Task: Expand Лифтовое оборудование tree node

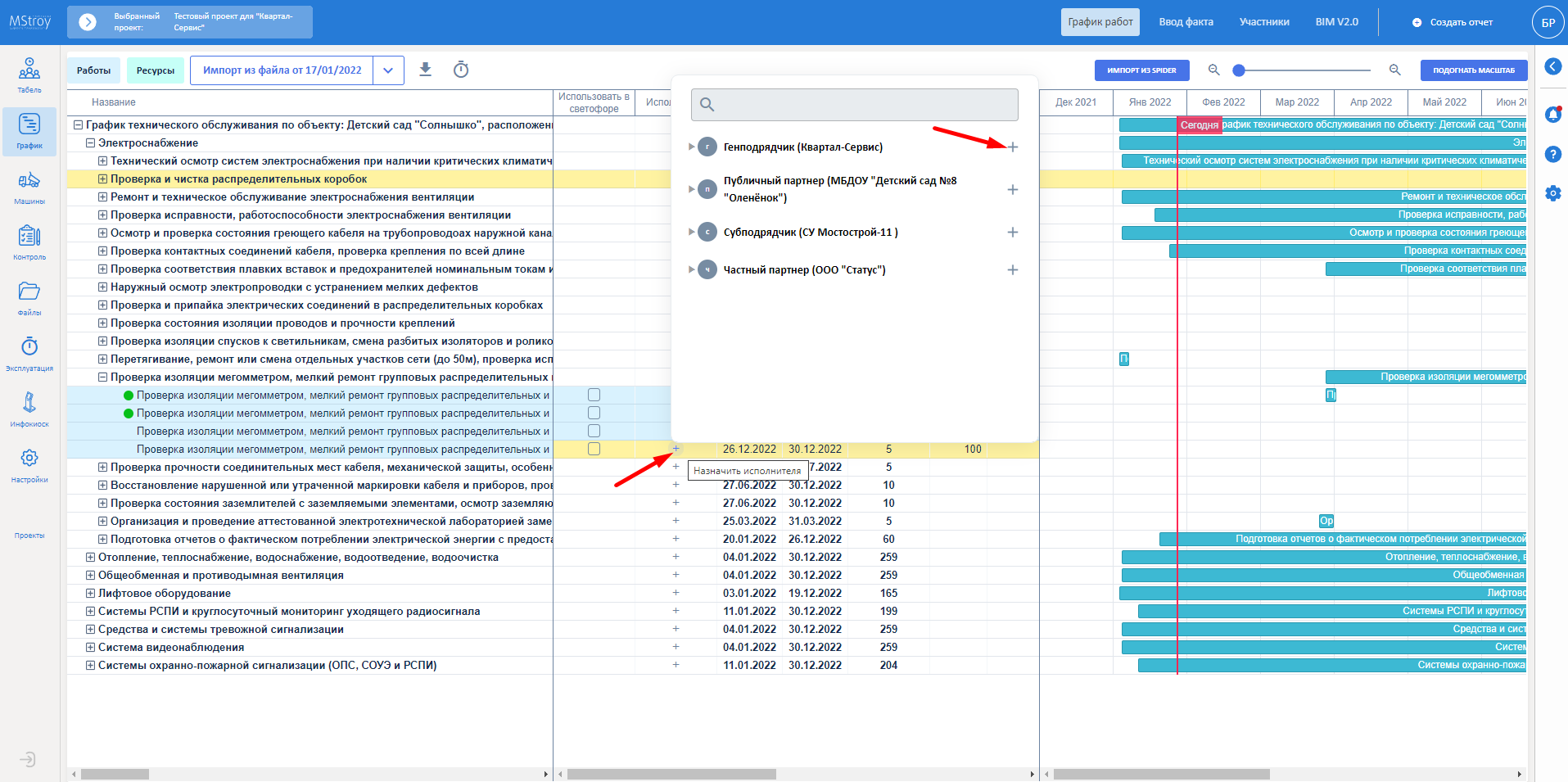Action: [91, 594]
